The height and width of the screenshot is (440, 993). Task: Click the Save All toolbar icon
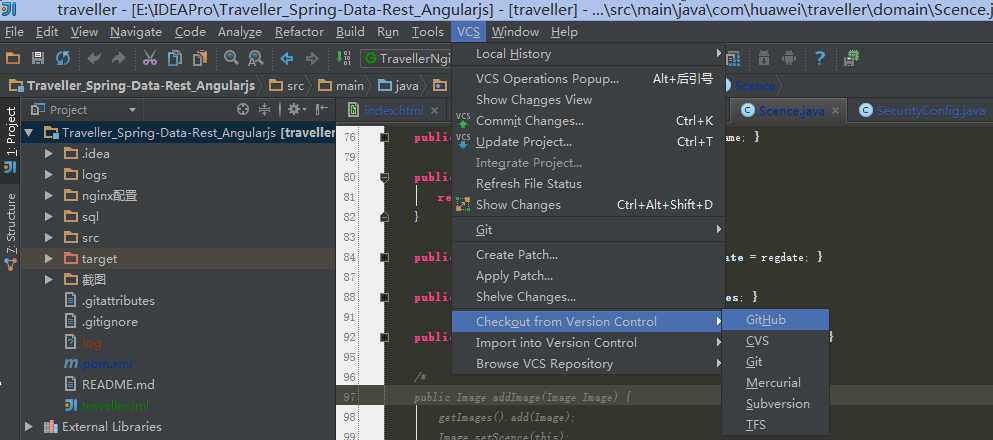38,58
